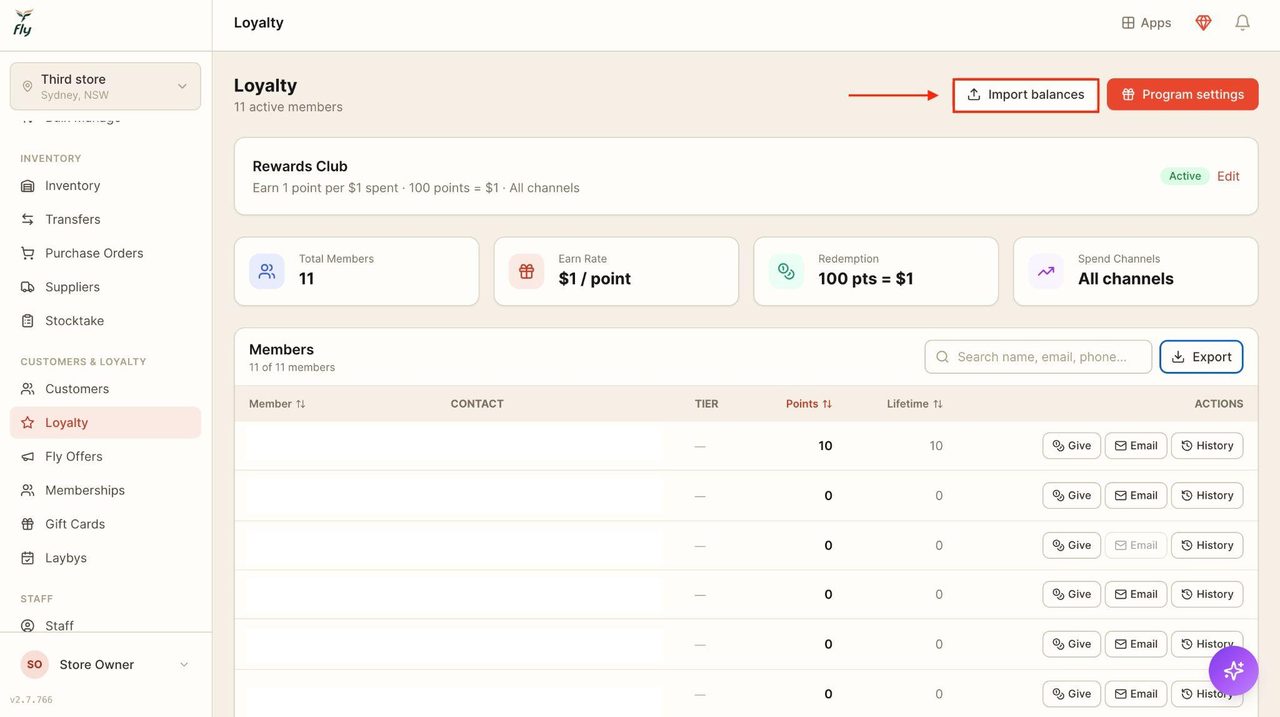Screen dimensions: 1280x717
Task: Click the search magnifier icon
Action: 942,357
